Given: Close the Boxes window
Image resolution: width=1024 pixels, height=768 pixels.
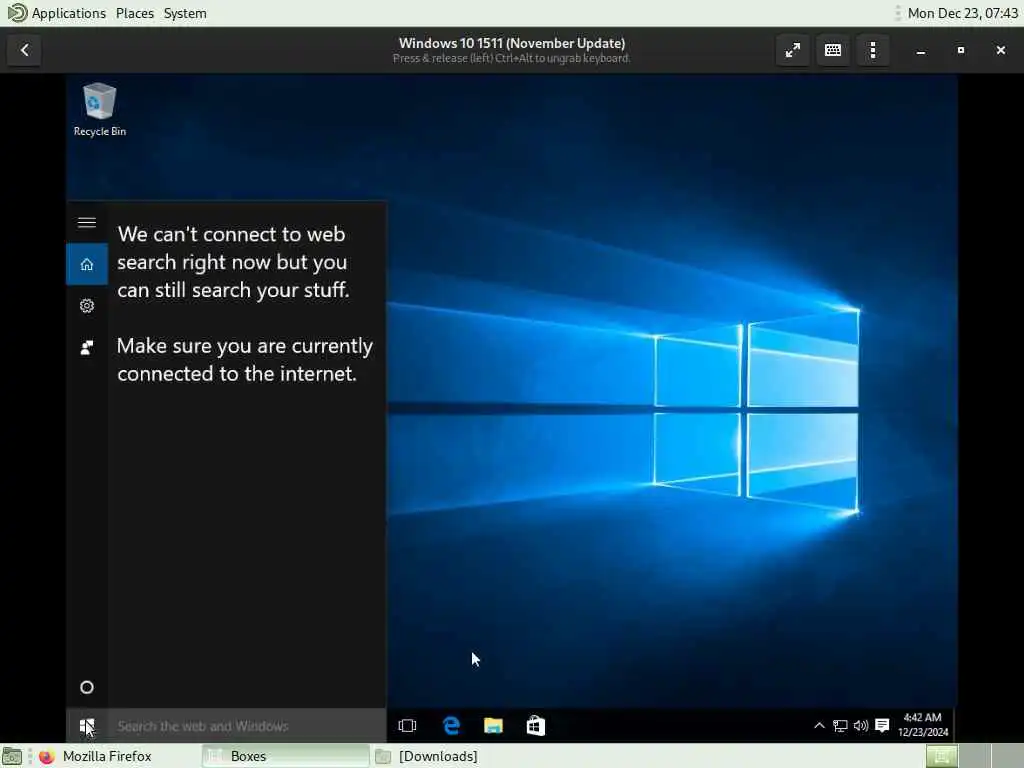Looking at the screenshot, I should click(x=1000, y=50).
